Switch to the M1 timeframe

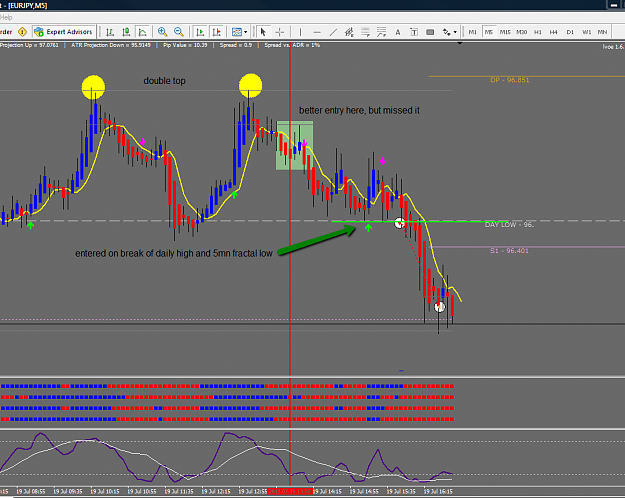[472, 32]
